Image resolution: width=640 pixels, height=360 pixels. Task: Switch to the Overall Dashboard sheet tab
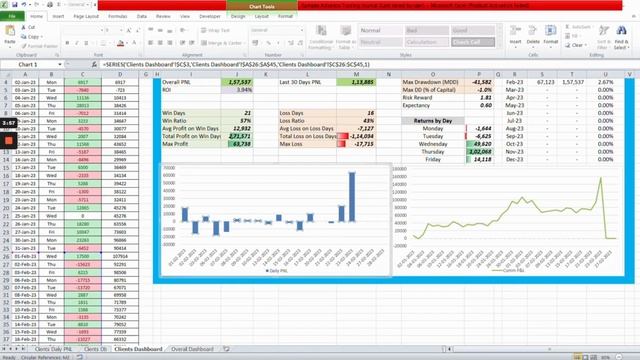coord(192,349)
